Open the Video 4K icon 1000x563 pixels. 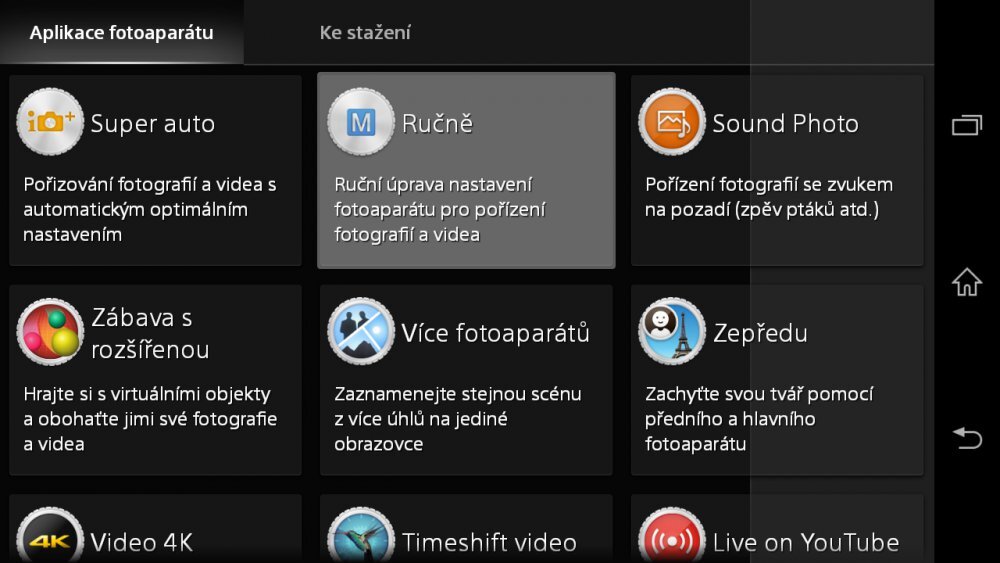click(50, 540)
